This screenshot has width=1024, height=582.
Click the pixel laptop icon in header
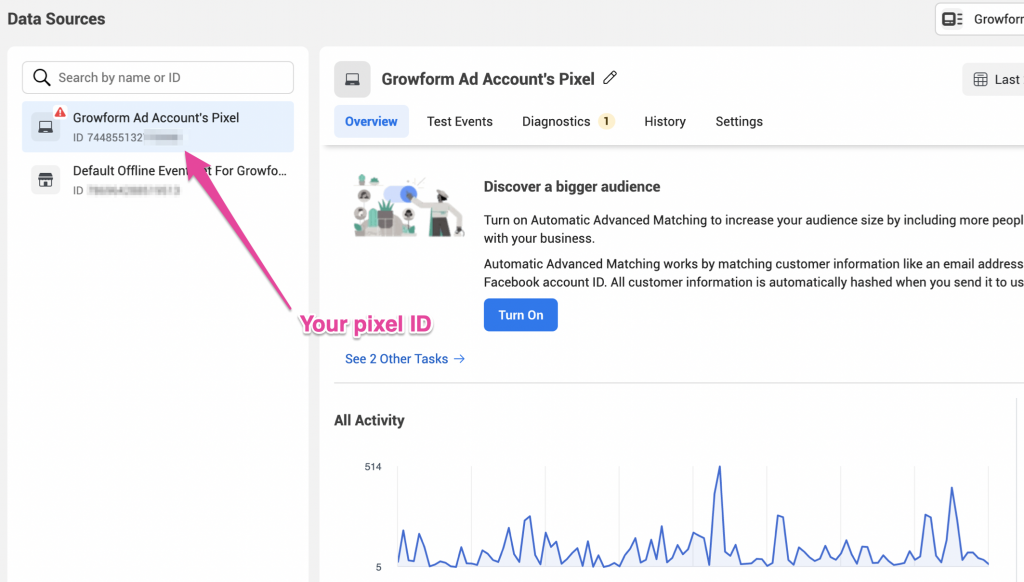tap(353, 79)
